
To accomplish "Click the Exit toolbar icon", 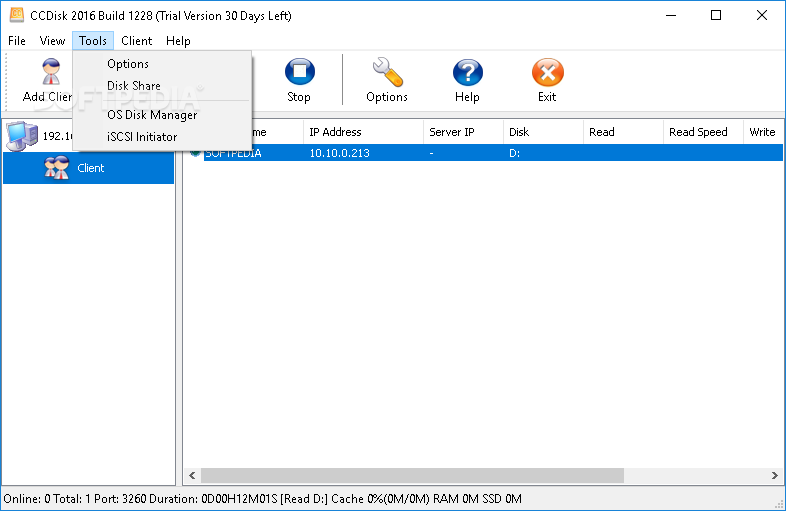I will coord(547,72).
